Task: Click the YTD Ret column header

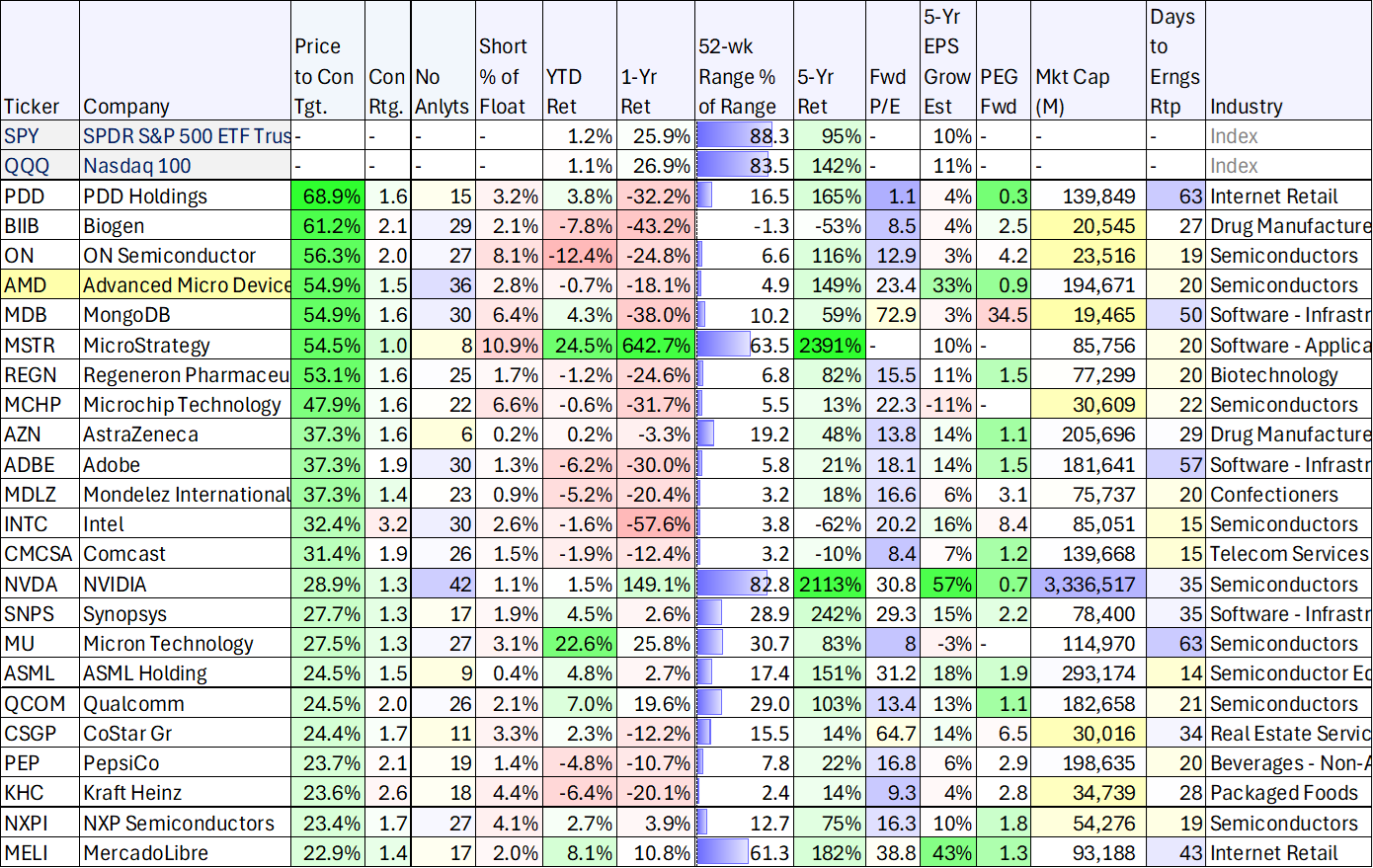Action: [x=580, y=61]
